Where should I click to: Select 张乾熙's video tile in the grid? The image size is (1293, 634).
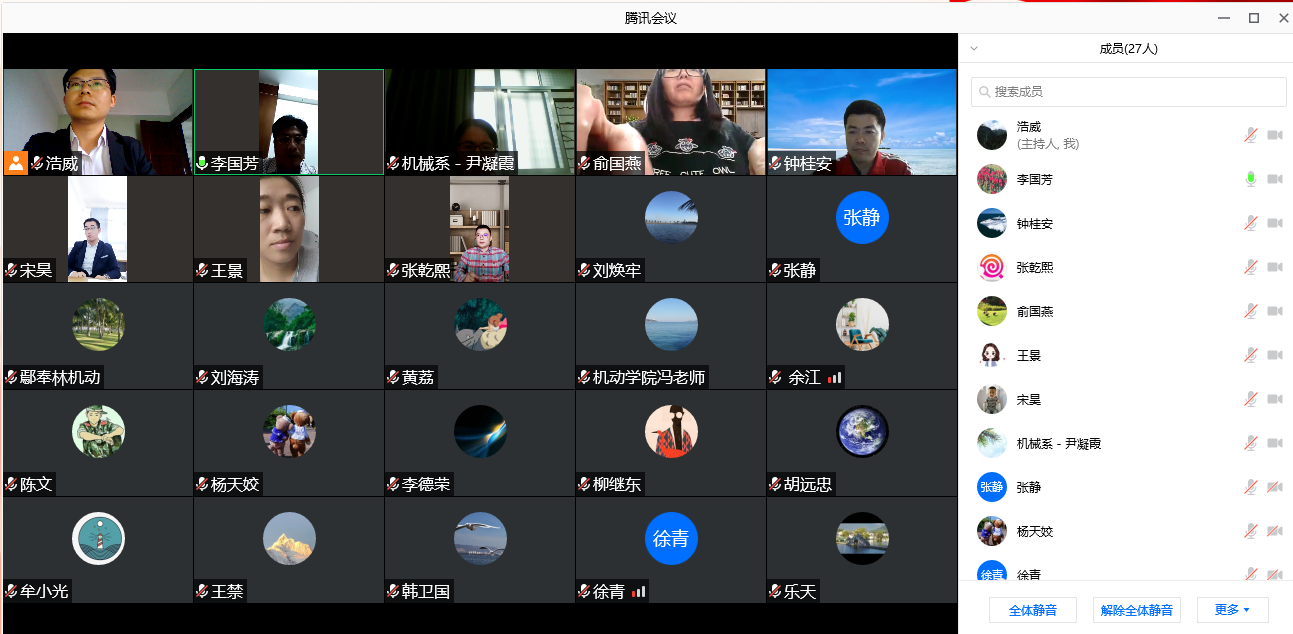(480, 230)
